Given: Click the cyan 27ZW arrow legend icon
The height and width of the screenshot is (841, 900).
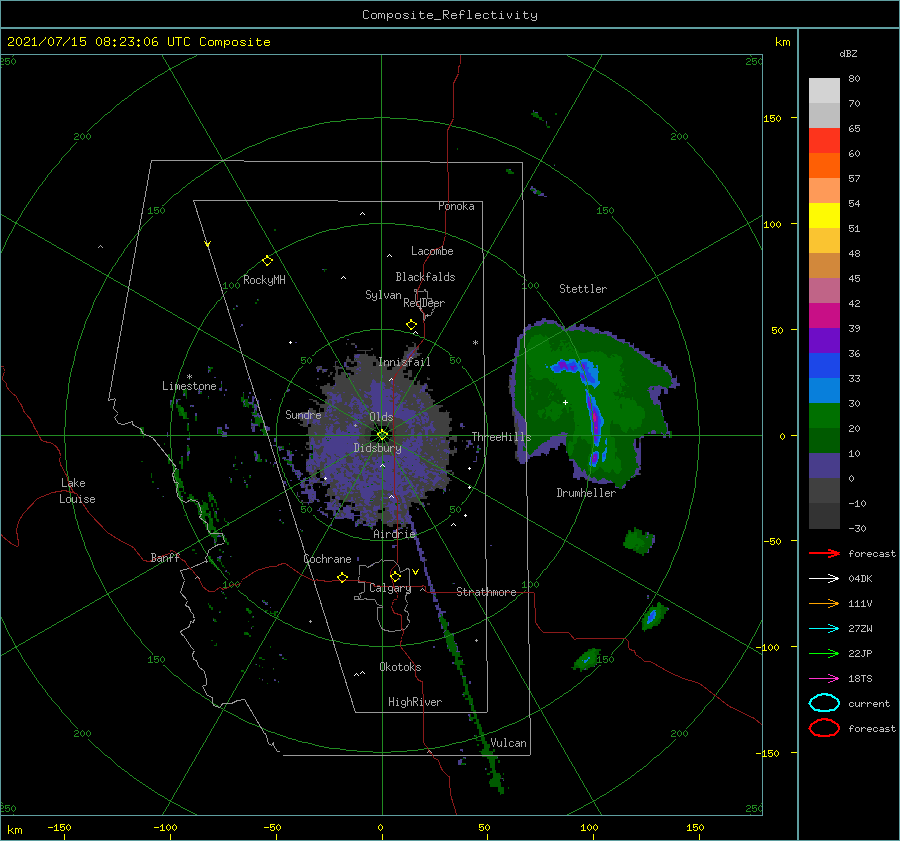Looking at the screenshot, I should tap(824, 629).
